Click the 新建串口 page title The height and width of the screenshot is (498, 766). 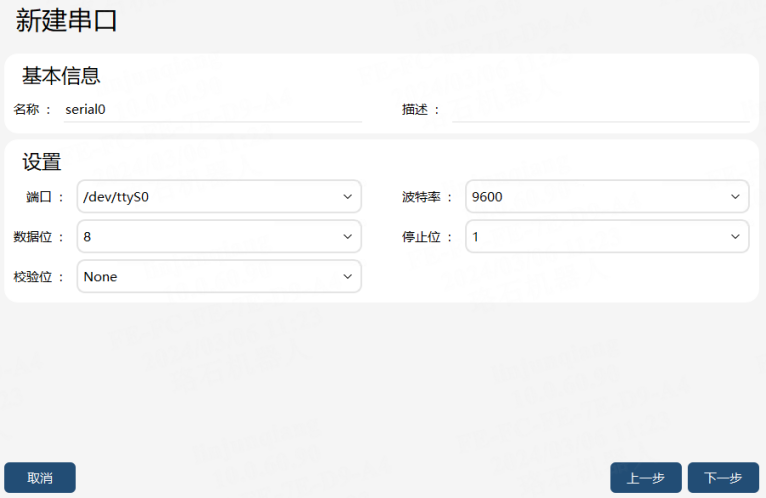point(66,21)
